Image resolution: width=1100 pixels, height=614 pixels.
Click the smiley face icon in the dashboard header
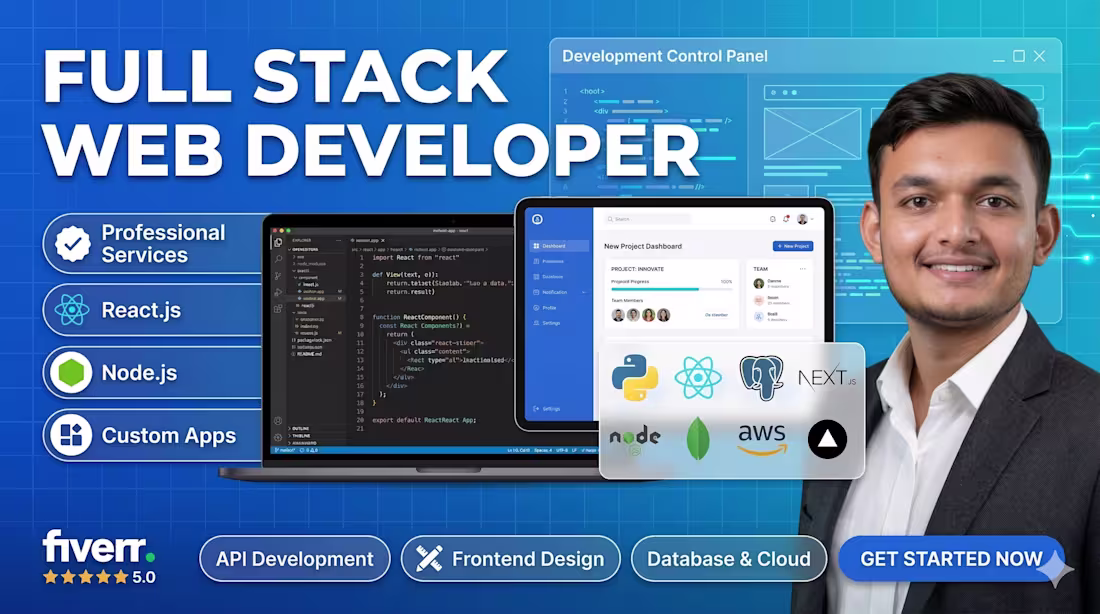point(772,219)
